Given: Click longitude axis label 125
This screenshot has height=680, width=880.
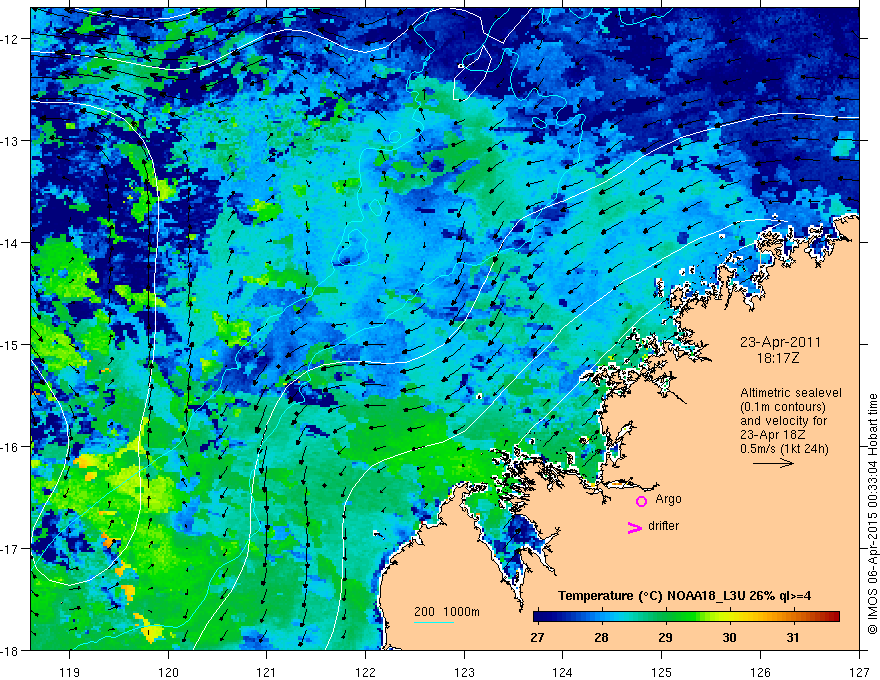Looking at the screenshot, I should (662, 672).
